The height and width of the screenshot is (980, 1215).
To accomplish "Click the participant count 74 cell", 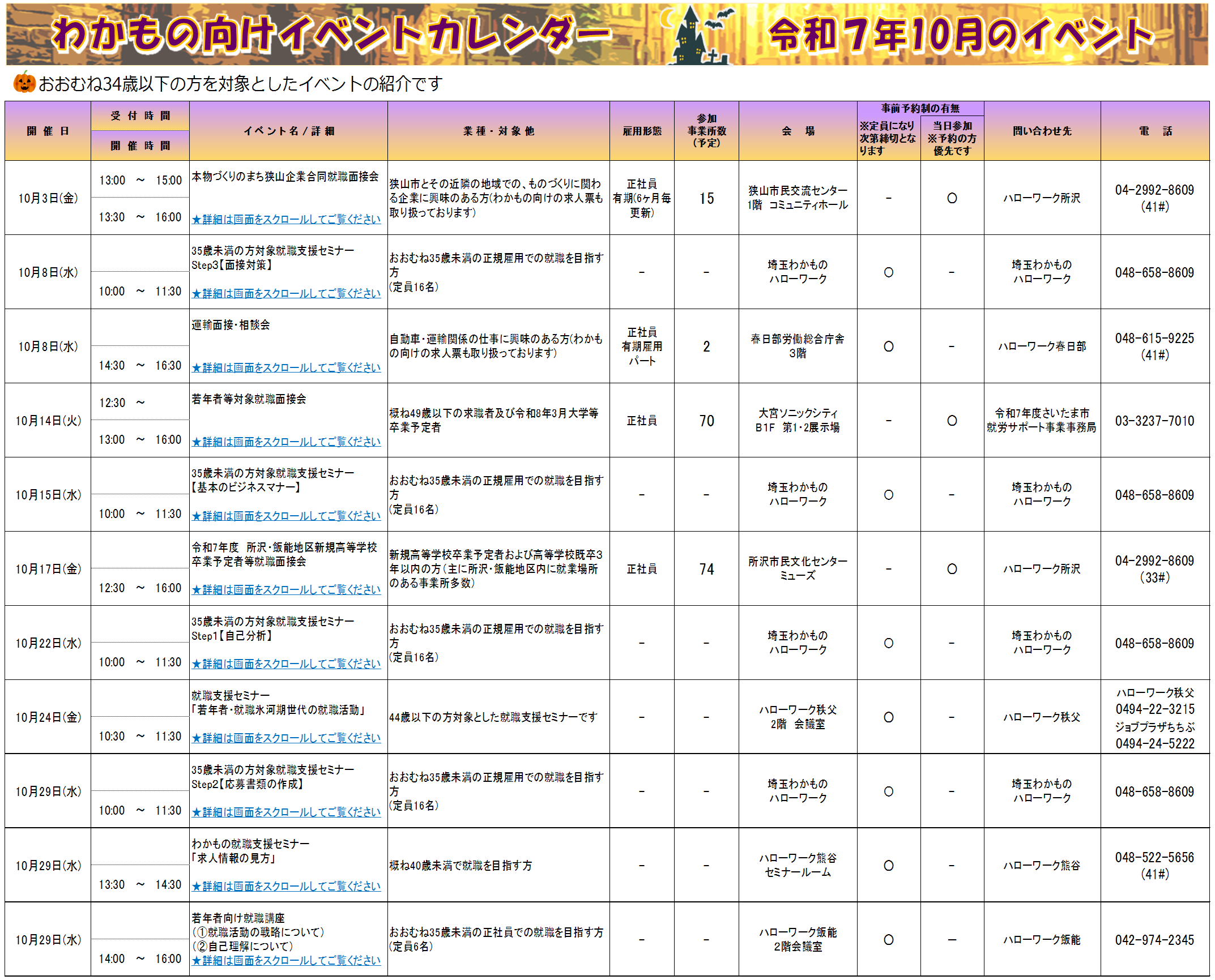I will pos(706,570).
